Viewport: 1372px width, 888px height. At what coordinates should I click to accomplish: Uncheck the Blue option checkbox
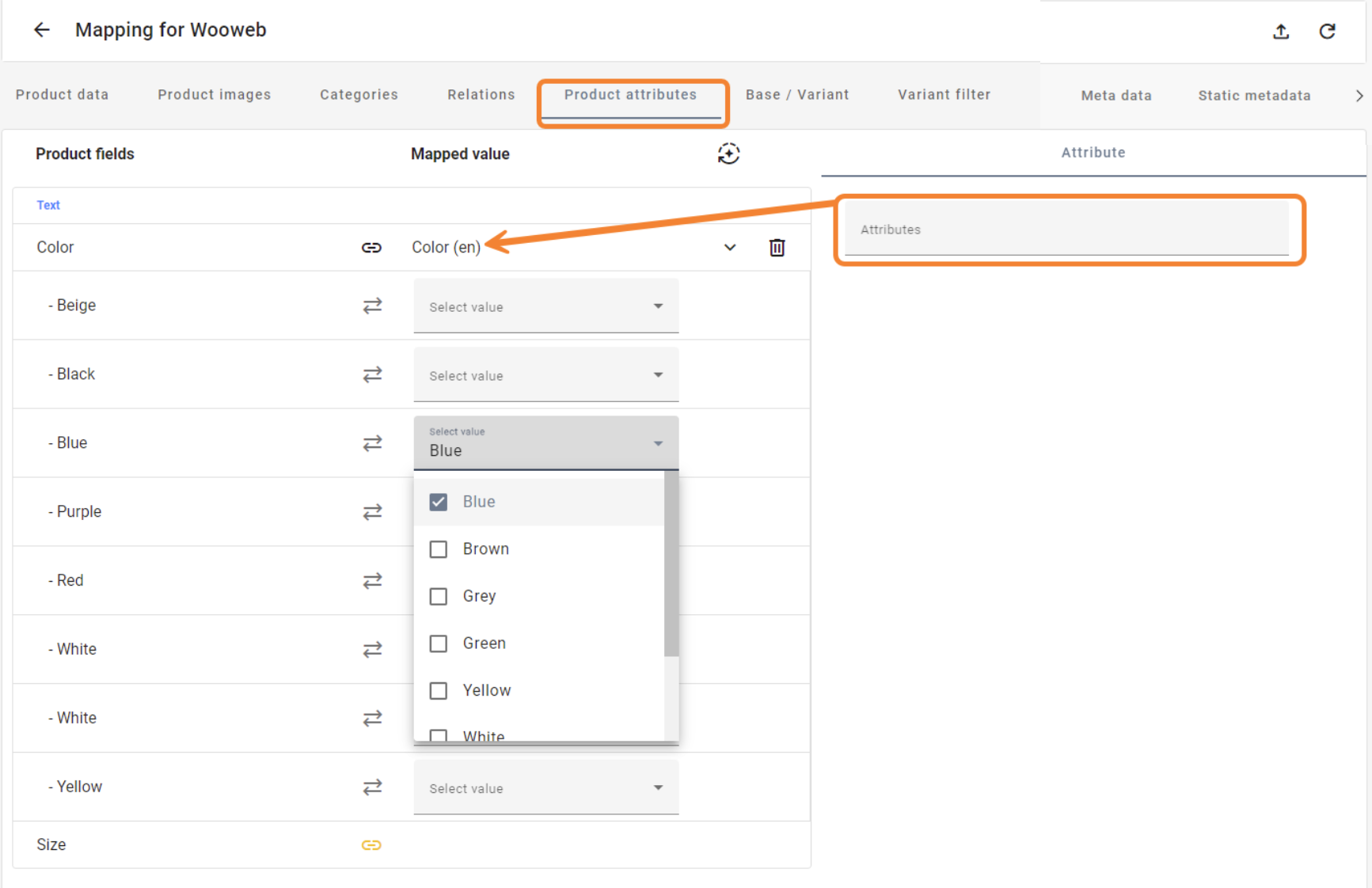(439, 502)
